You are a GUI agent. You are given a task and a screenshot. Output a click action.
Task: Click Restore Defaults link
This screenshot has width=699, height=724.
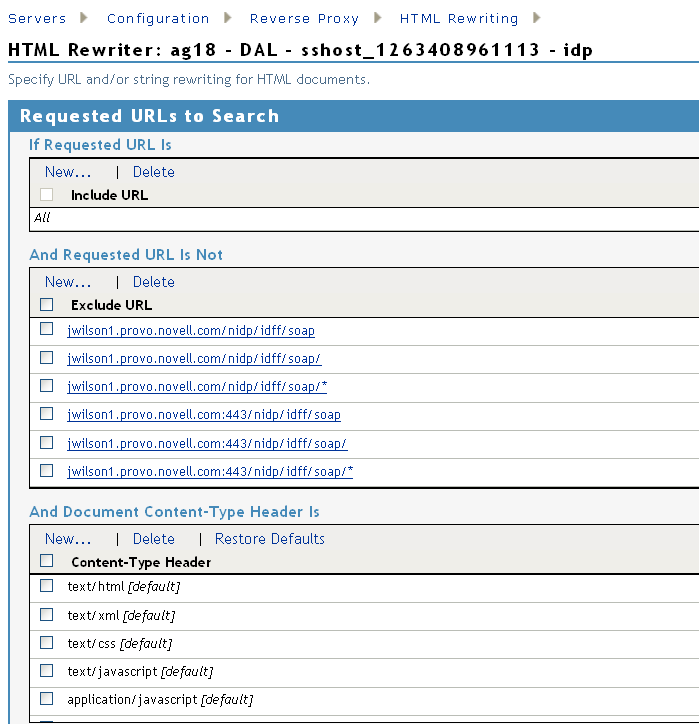(x=270, y=539)
